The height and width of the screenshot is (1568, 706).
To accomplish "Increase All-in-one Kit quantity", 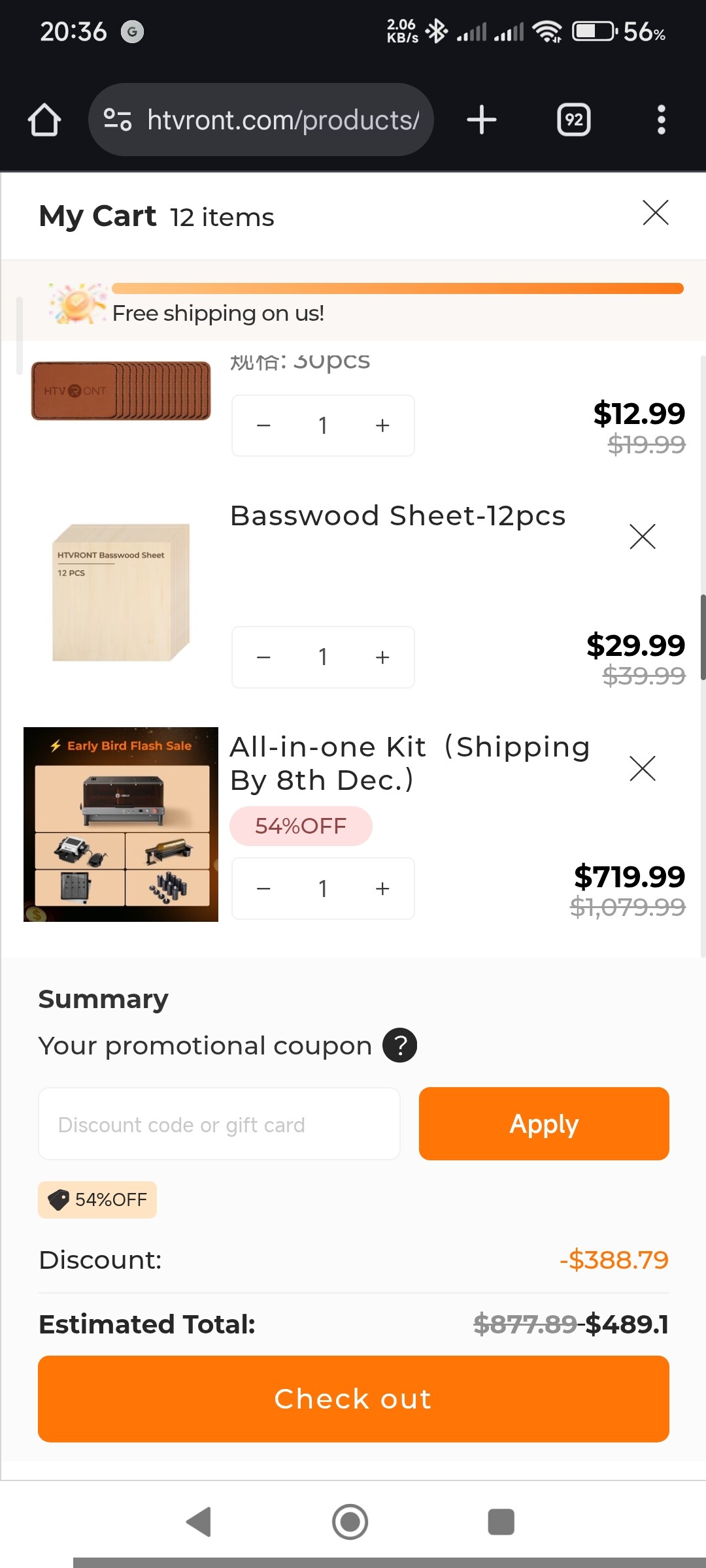I will click(382, 889).
